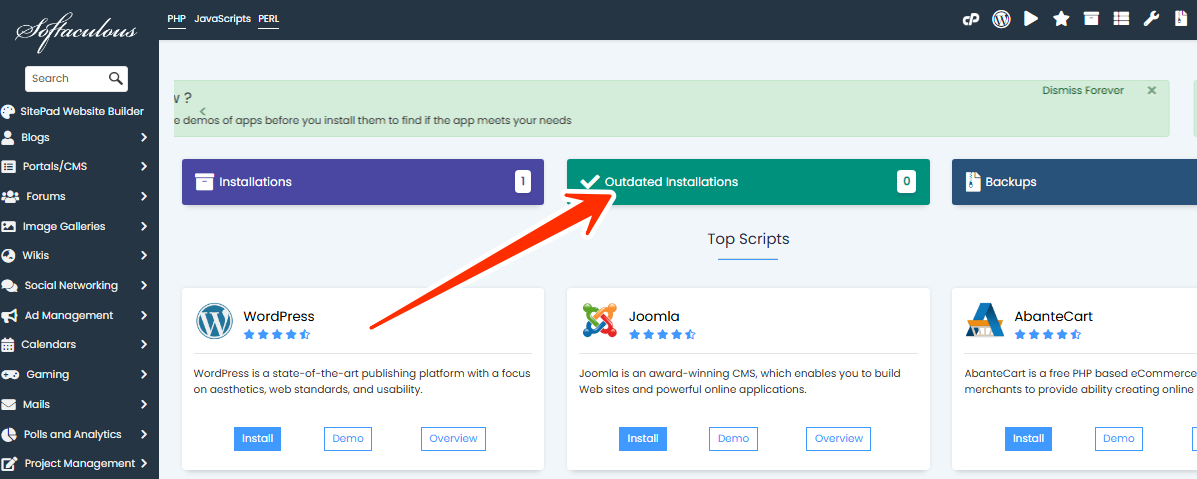This screenshot has height=479, width=1197.
Task: Click the Project Management edit icon
Action: 10,464
